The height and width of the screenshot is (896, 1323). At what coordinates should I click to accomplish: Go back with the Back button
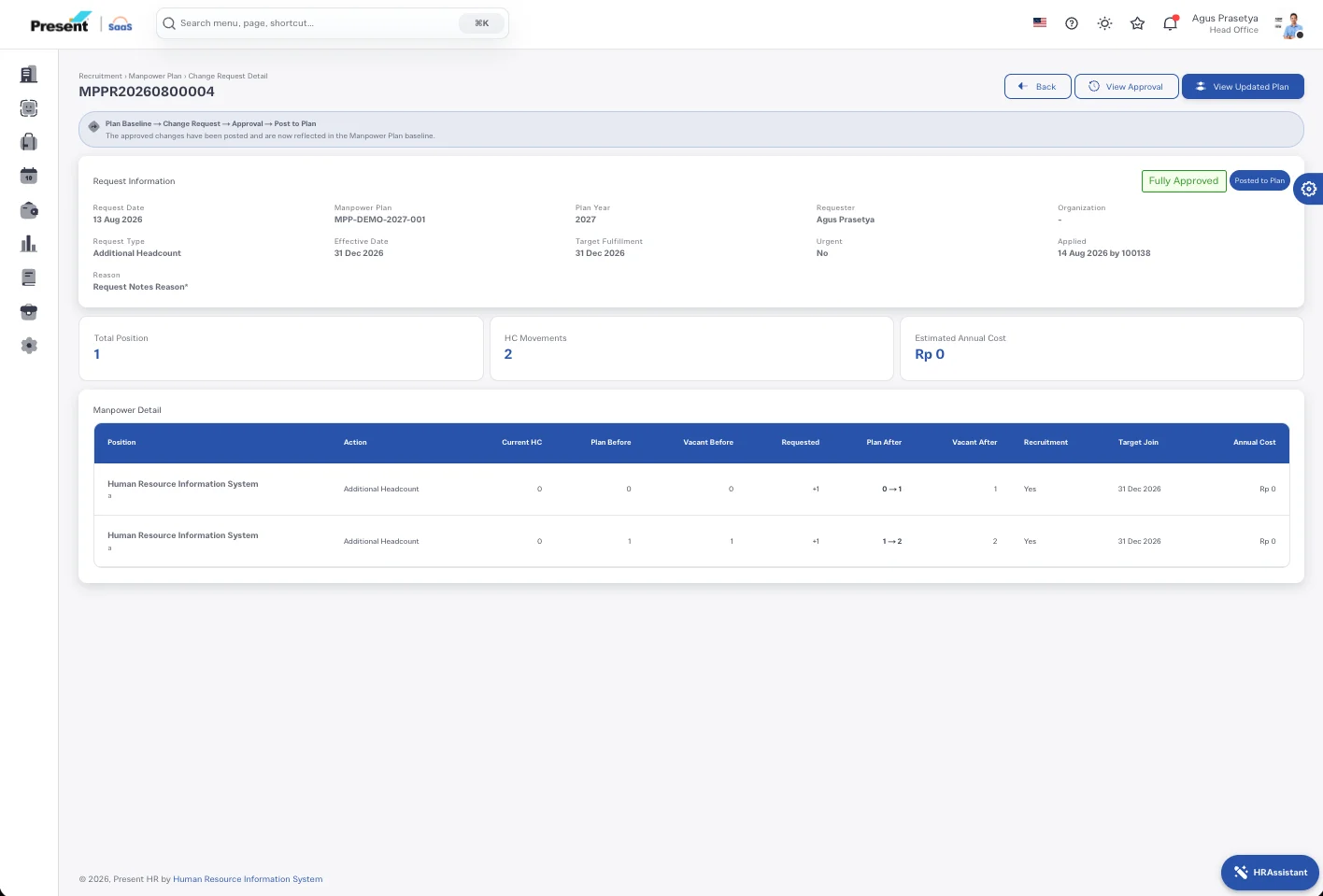click(1037, 87)
